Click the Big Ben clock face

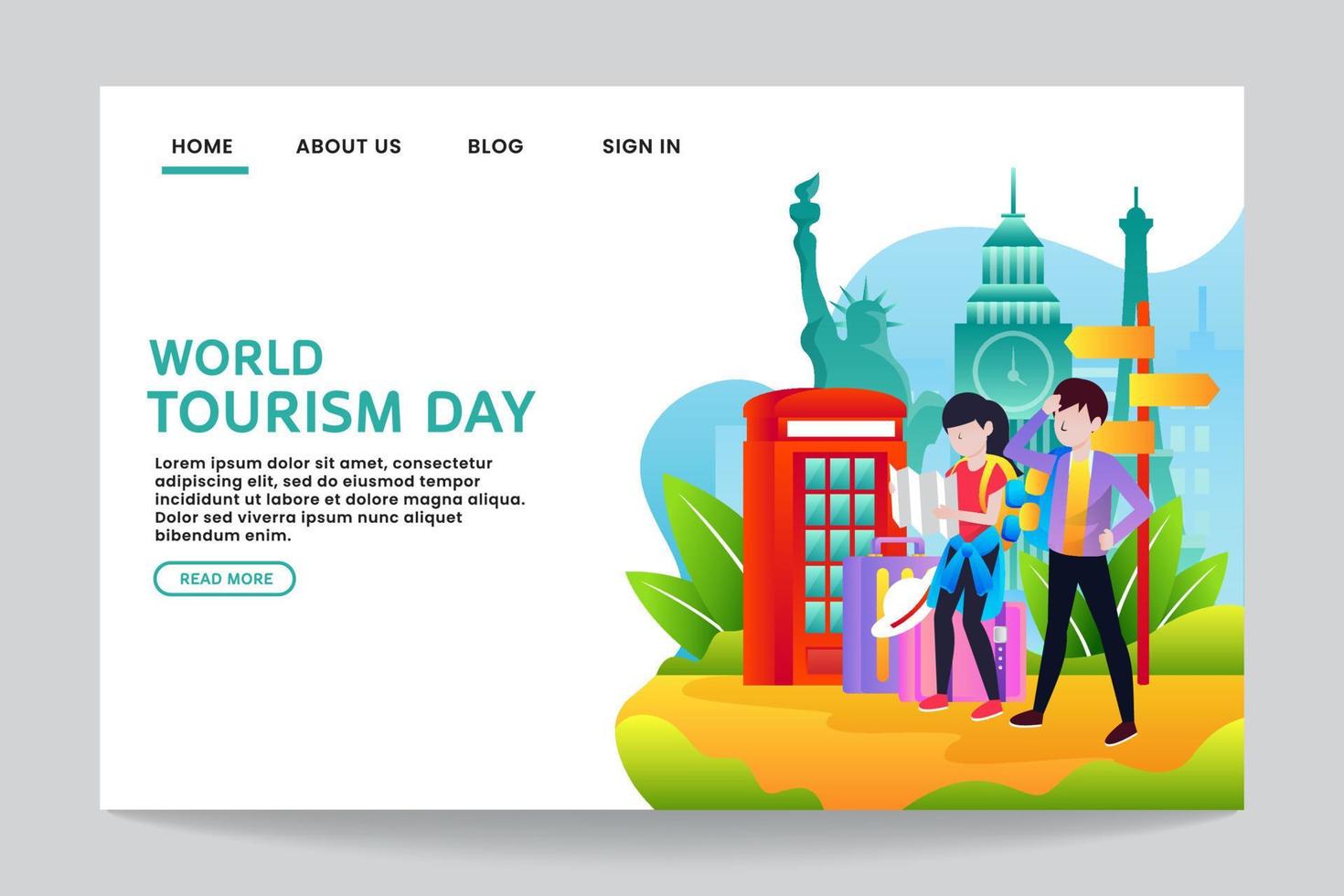(x=1013, y=373)
